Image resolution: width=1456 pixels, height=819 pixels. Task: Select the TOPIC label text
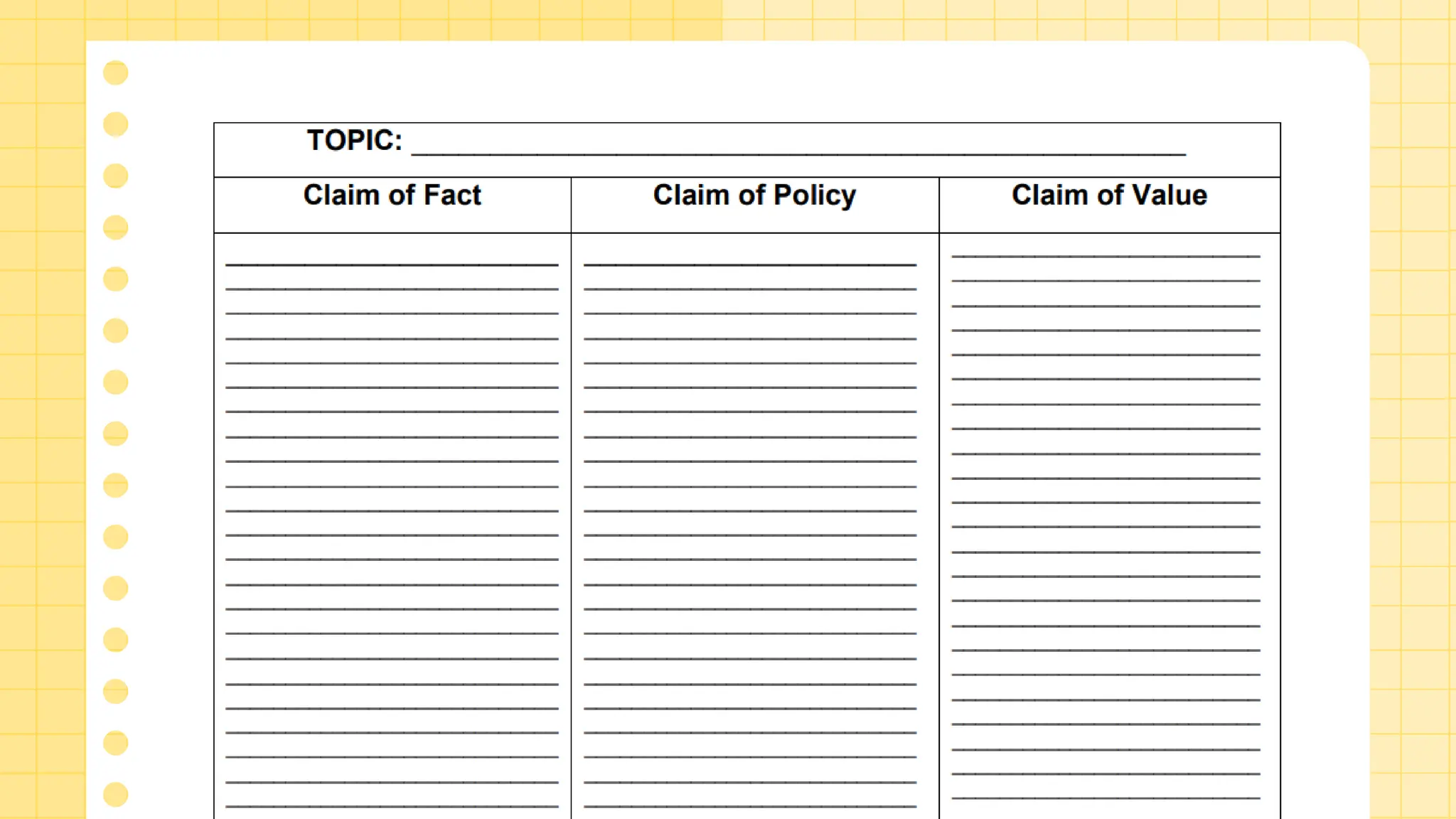pos(354,141)
